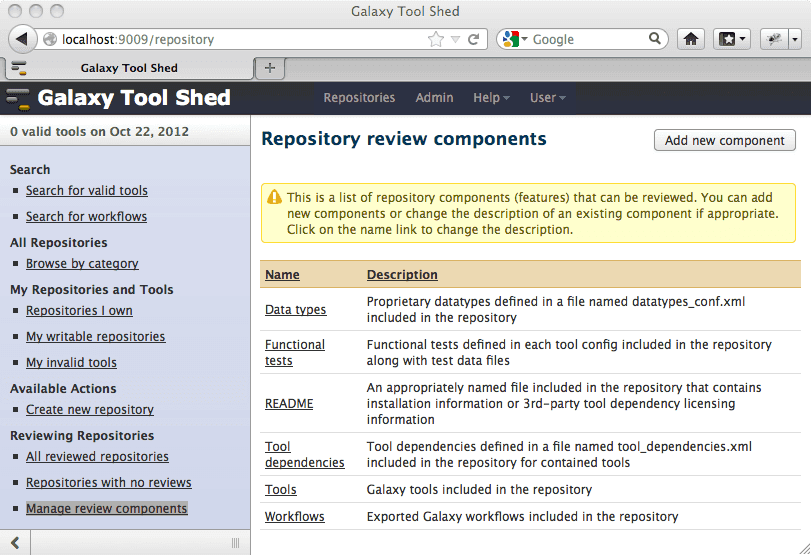Reload the page with the refresh icon

[473, 39]
